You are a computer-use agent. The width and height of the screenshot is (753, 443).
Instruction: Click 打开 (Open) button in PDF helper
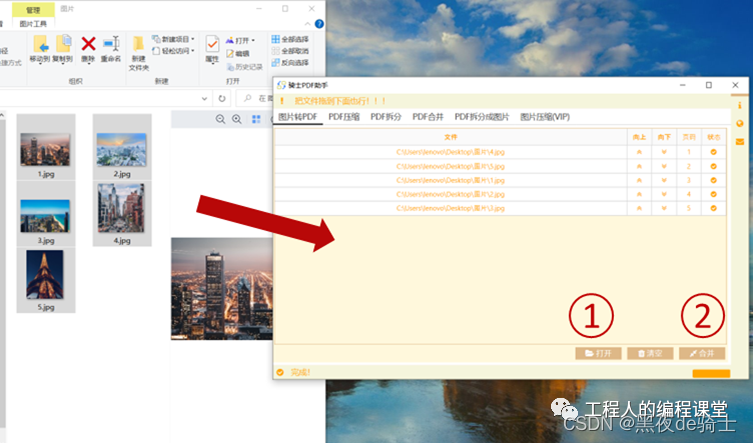click(x=598, y=353)
